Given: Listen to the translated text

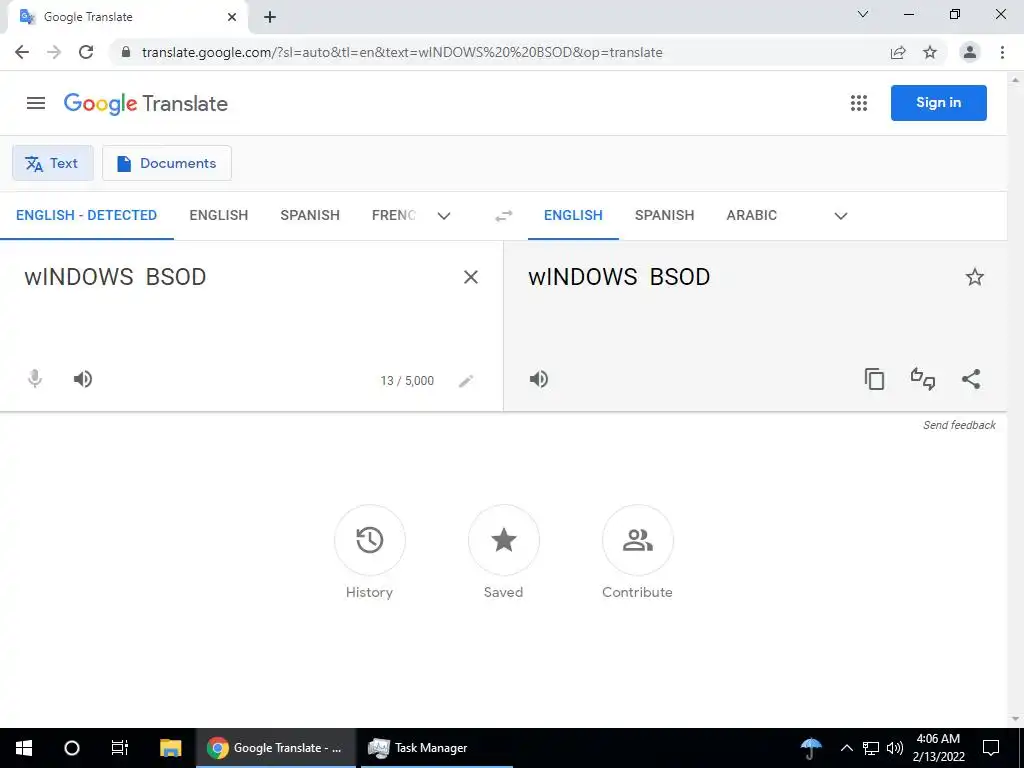Looking at the screenshot, I should point(539,379).
